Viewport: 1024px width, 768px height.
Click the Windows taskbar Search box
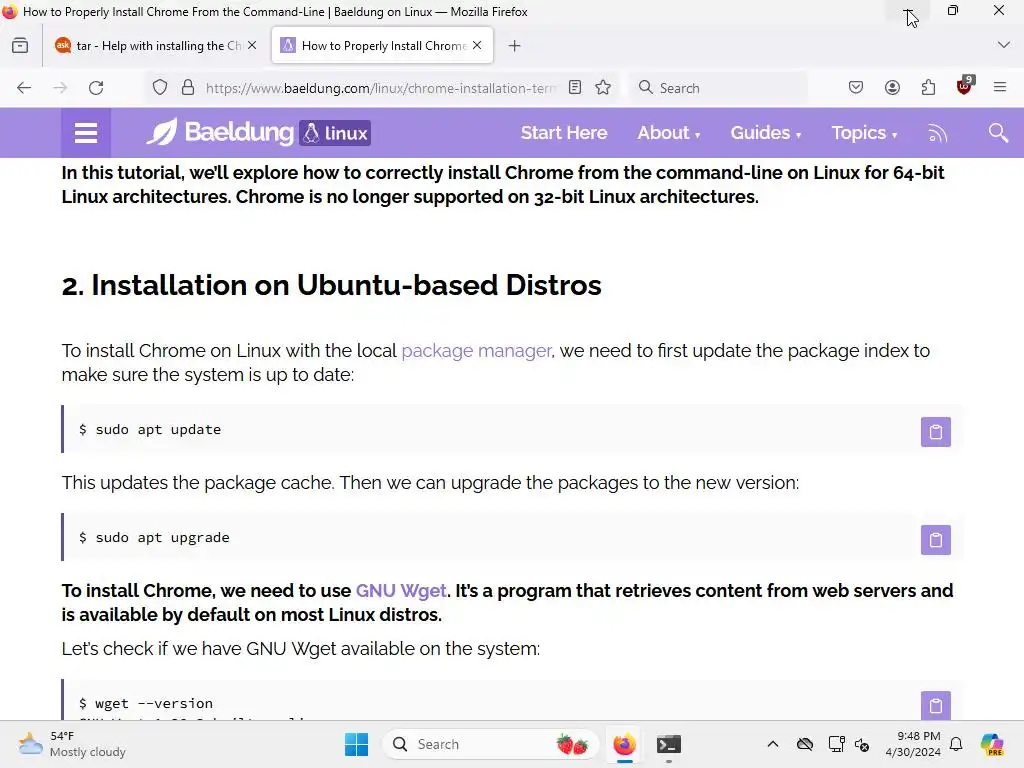coord(490,744)
